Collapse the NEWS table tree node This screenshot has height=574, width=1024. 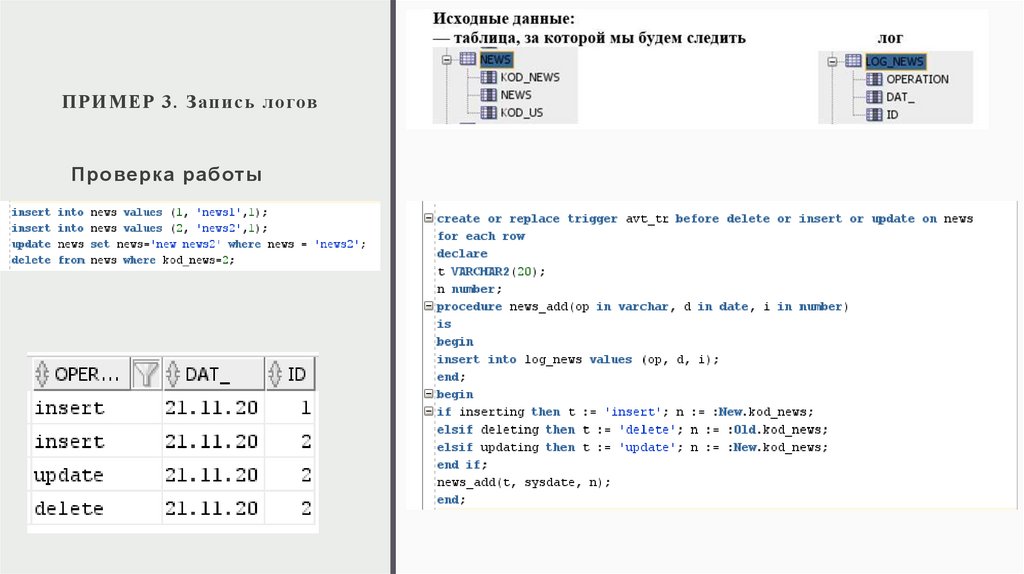pyautogui.click(x=446, y=60)
